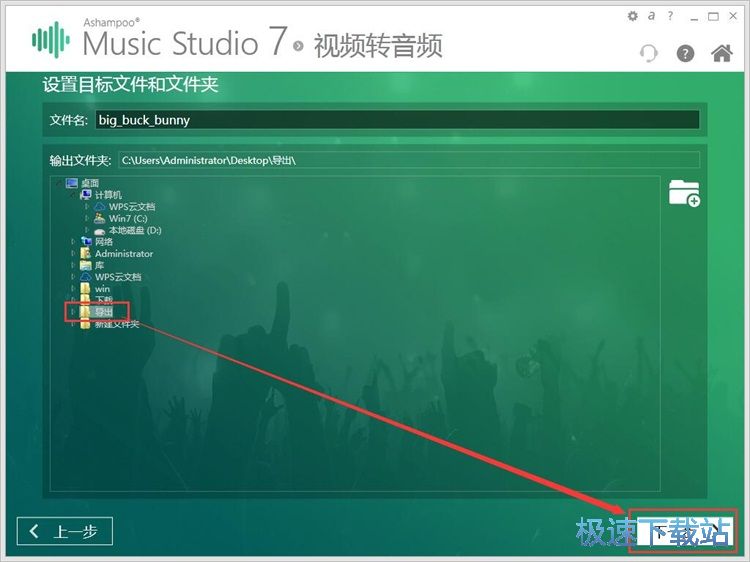This screenshot has width=750, height=562.
Task: Select the win folder
Action: [102, 288]
